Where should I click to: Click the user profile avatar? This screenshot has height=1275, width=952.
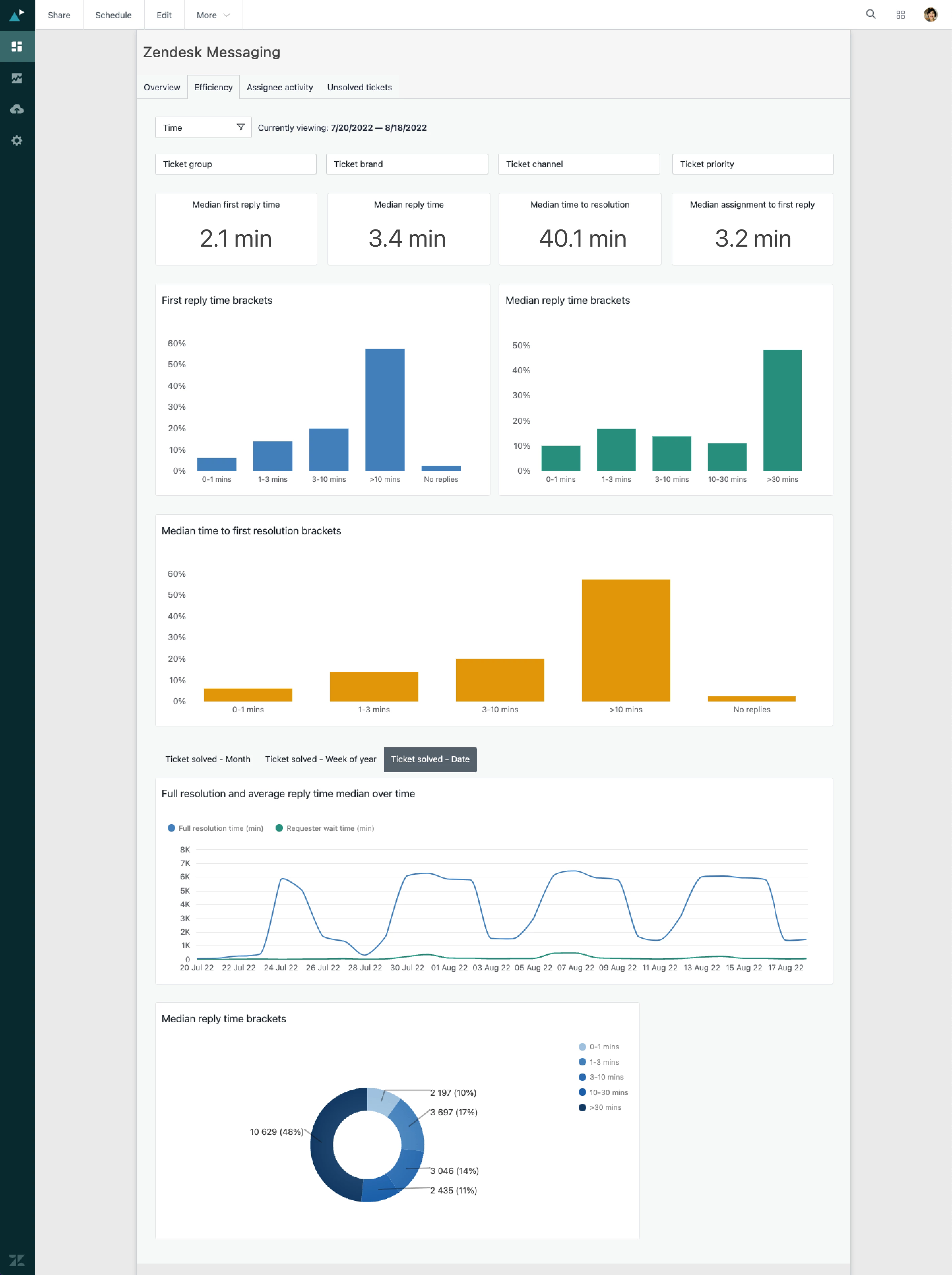tap(930, 15)
